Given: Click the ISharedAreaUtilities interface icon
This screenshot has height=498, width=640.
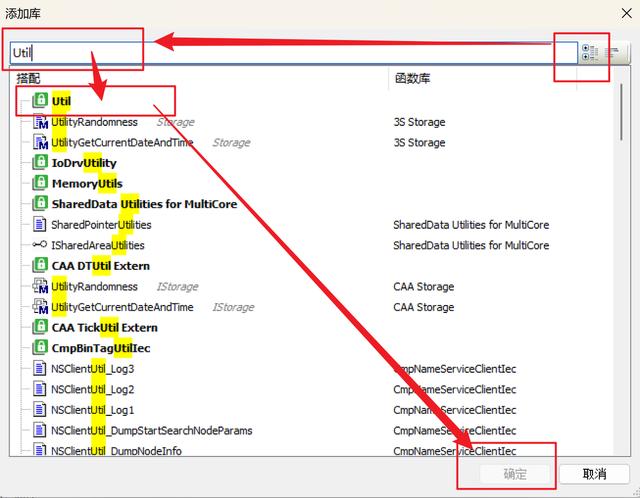Looking at the screenshot, I should (x=40, y=245).
